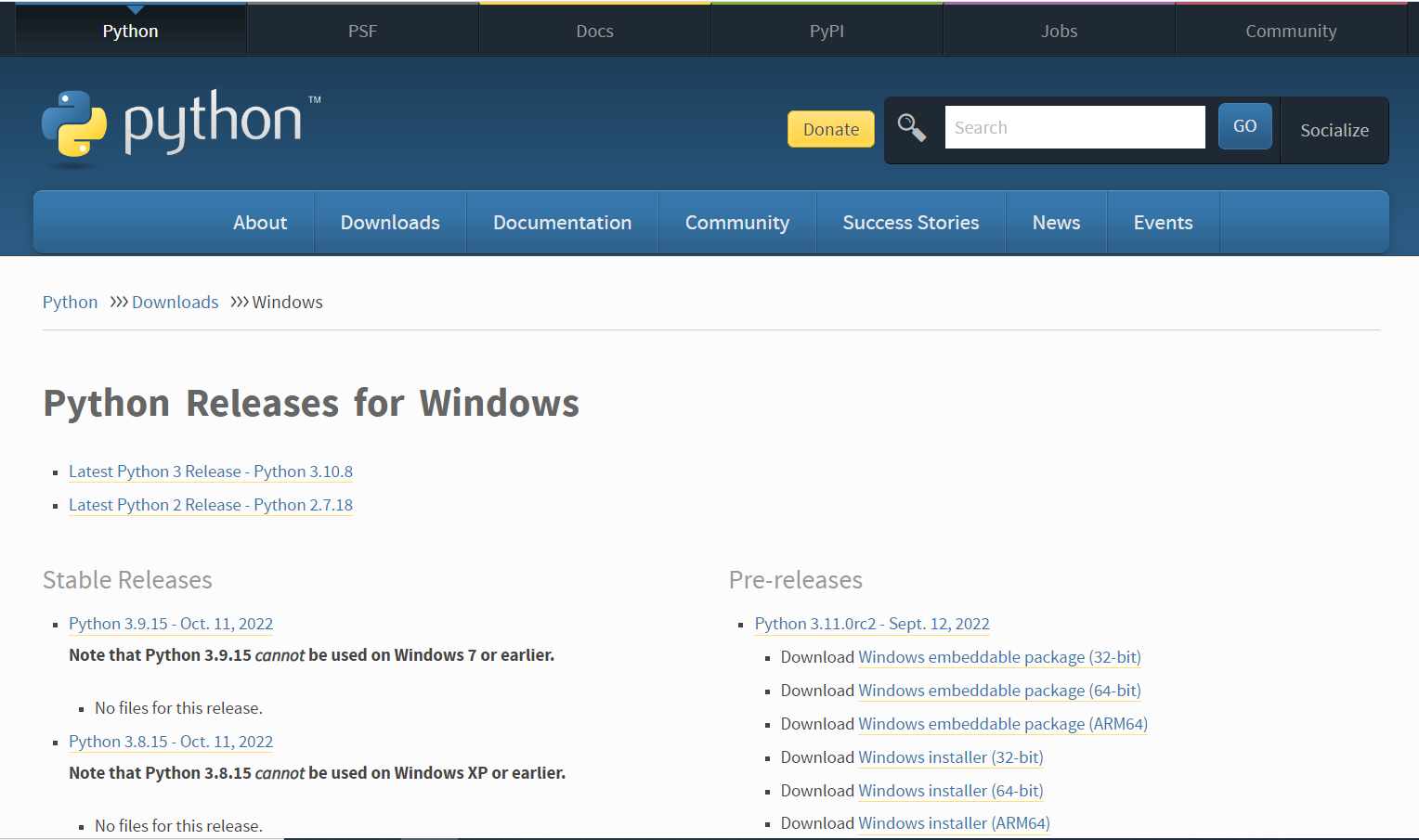Open the Jobs top tab

pos(1060,31)
